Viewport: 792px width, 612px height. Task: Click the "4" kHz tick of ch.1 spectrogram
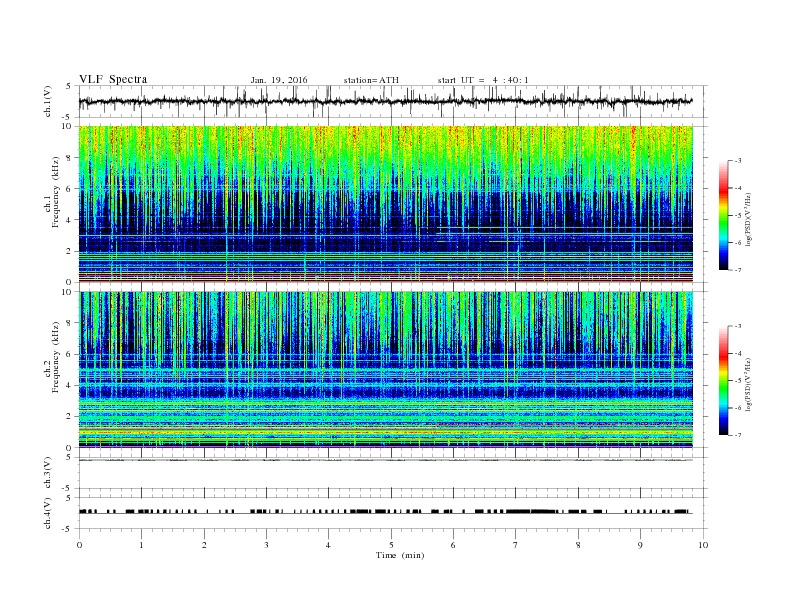point(69,220)
